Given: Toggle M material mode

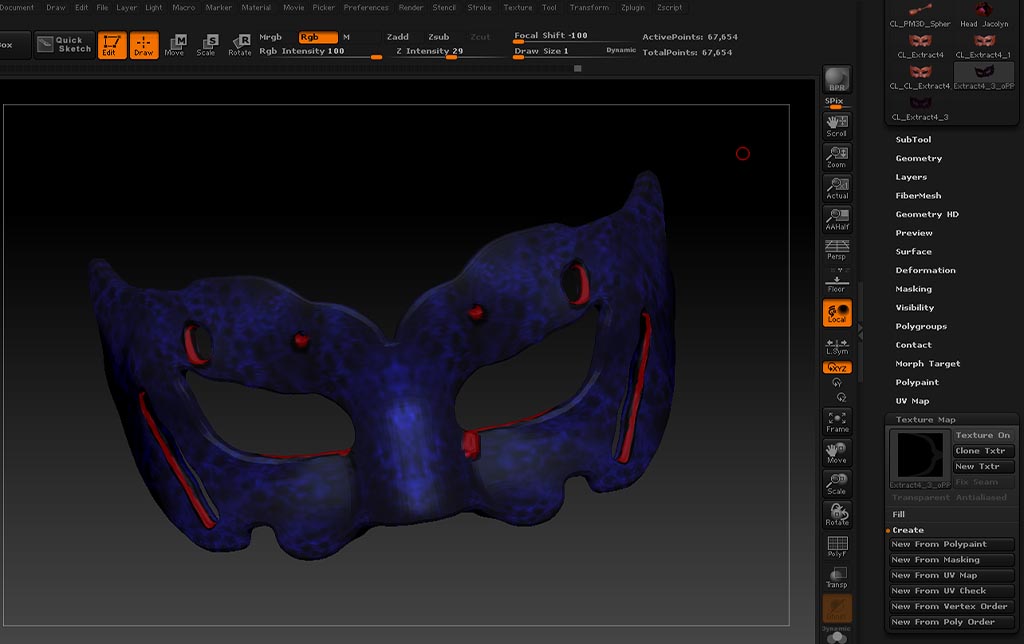Looking at the screenshot, I should [347, 37].
